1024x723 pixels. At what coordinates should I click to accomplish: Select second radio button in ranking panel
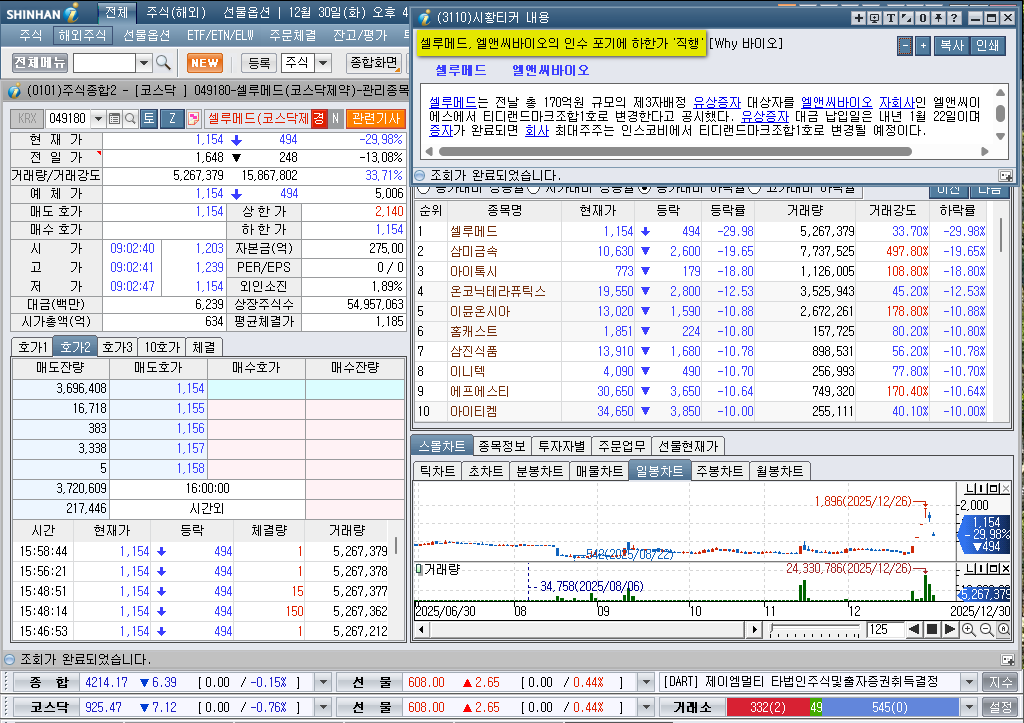534,189
